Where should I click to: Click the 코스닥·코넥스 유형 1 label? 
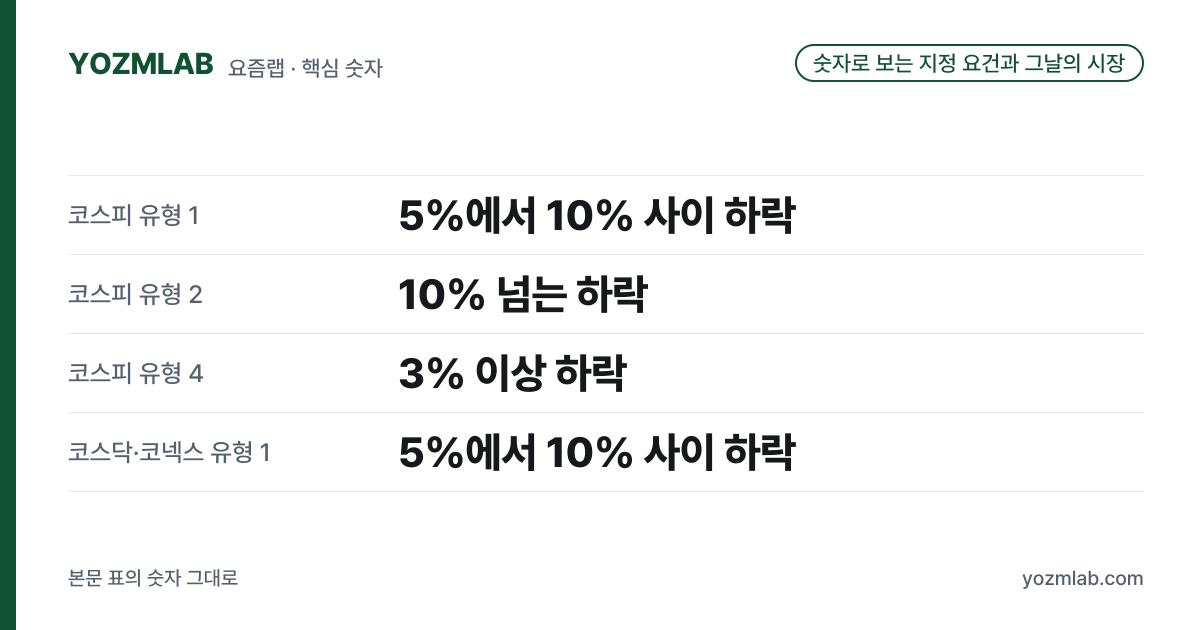click(x=169, y=452)
